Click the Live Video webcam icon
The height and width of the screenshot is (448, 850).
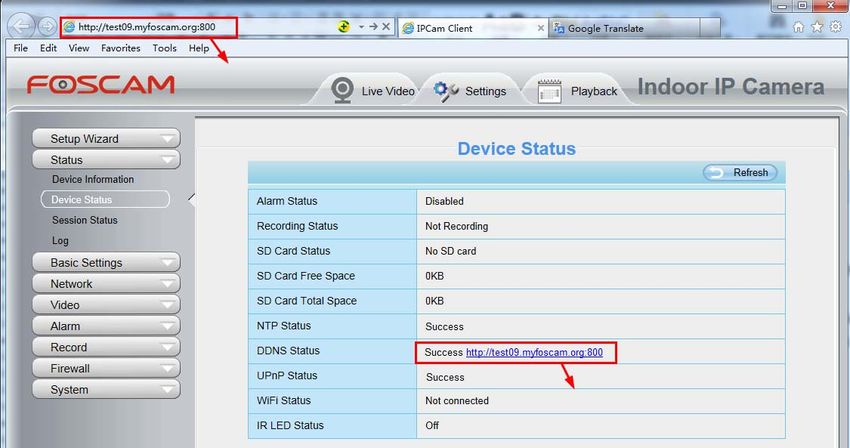343,90
